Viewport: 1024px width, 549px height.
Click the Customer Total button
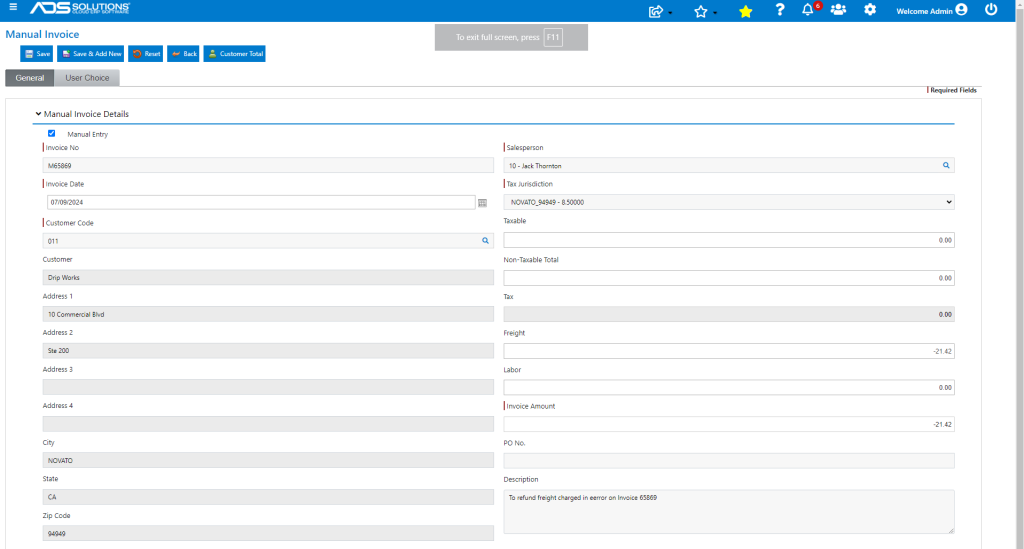tap(234, 54)
